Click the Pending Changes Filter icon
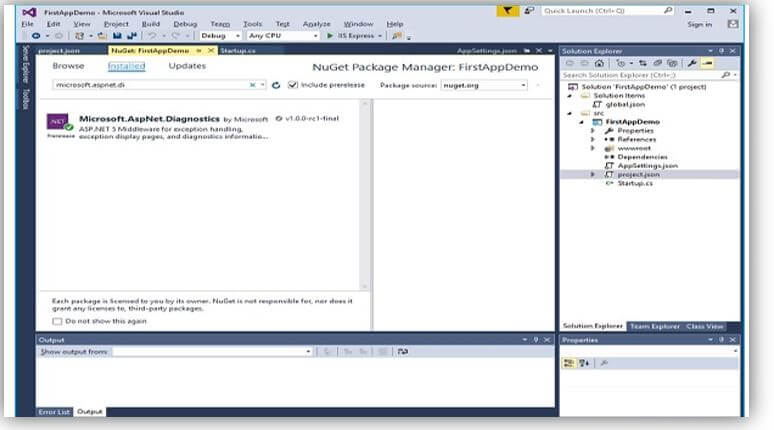This screenshot has height=430, width=774. (x=621, y=63)
